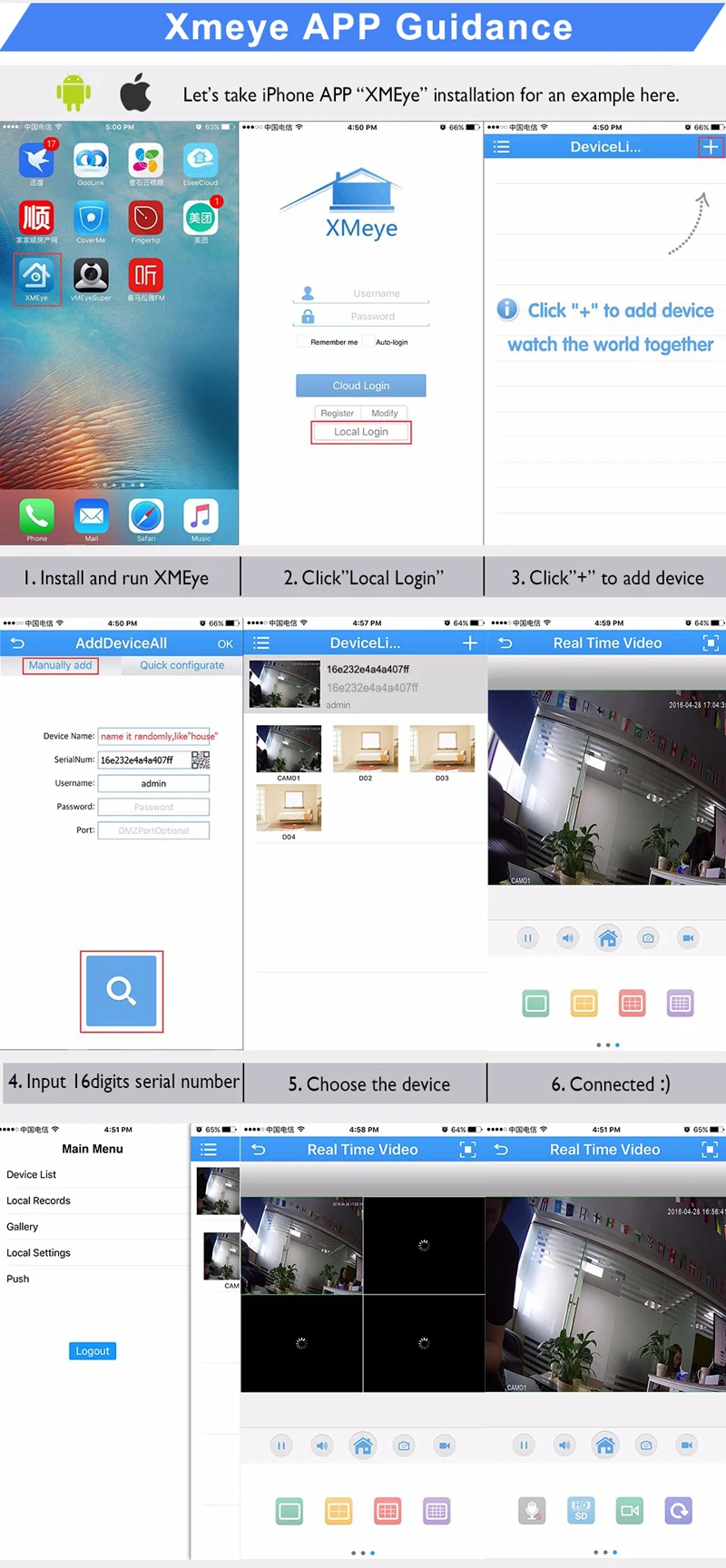The height and width of the screenshot is (1568, 726).
Task: Open the Music icon in the dock
Action: tap(201, 516)
